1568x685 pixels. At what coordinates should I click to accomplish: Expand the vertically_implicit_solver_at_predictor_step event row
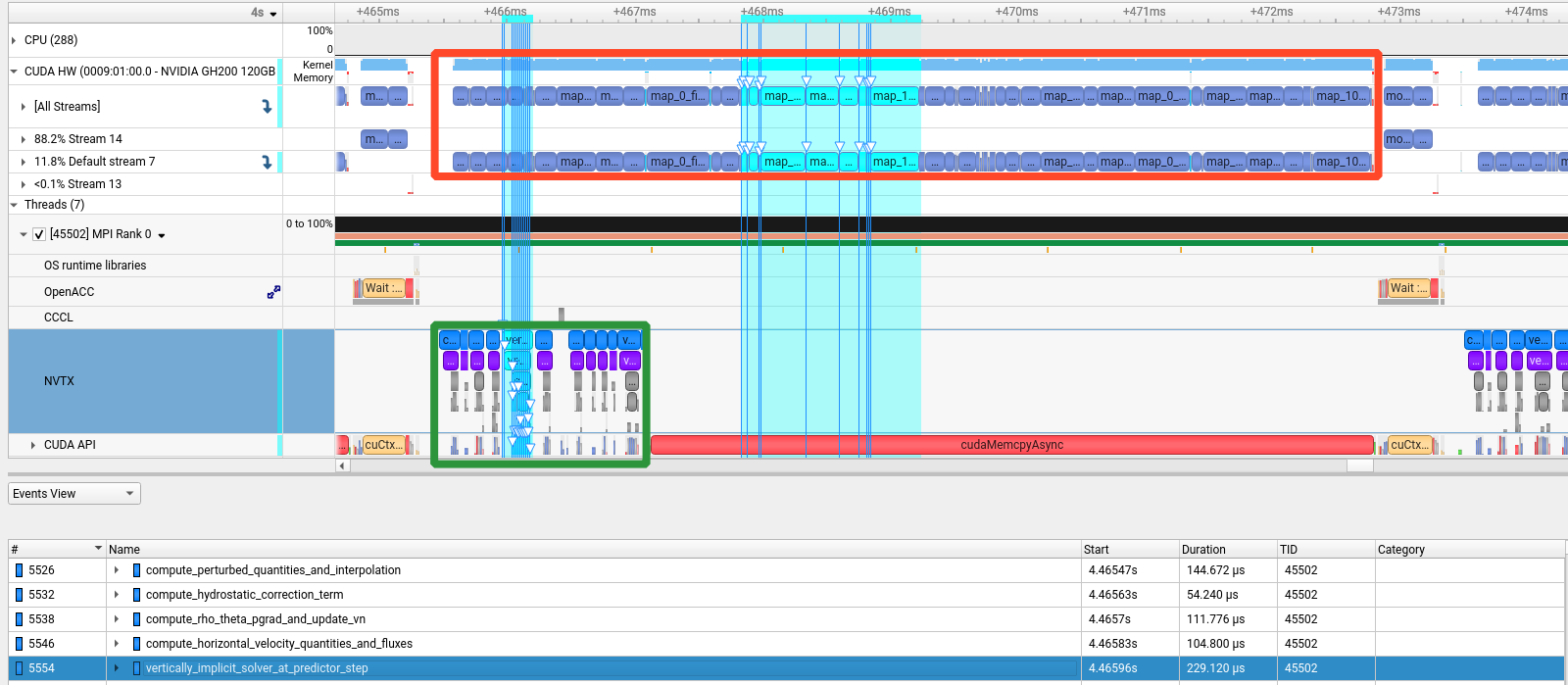click(x=117, y=668)
